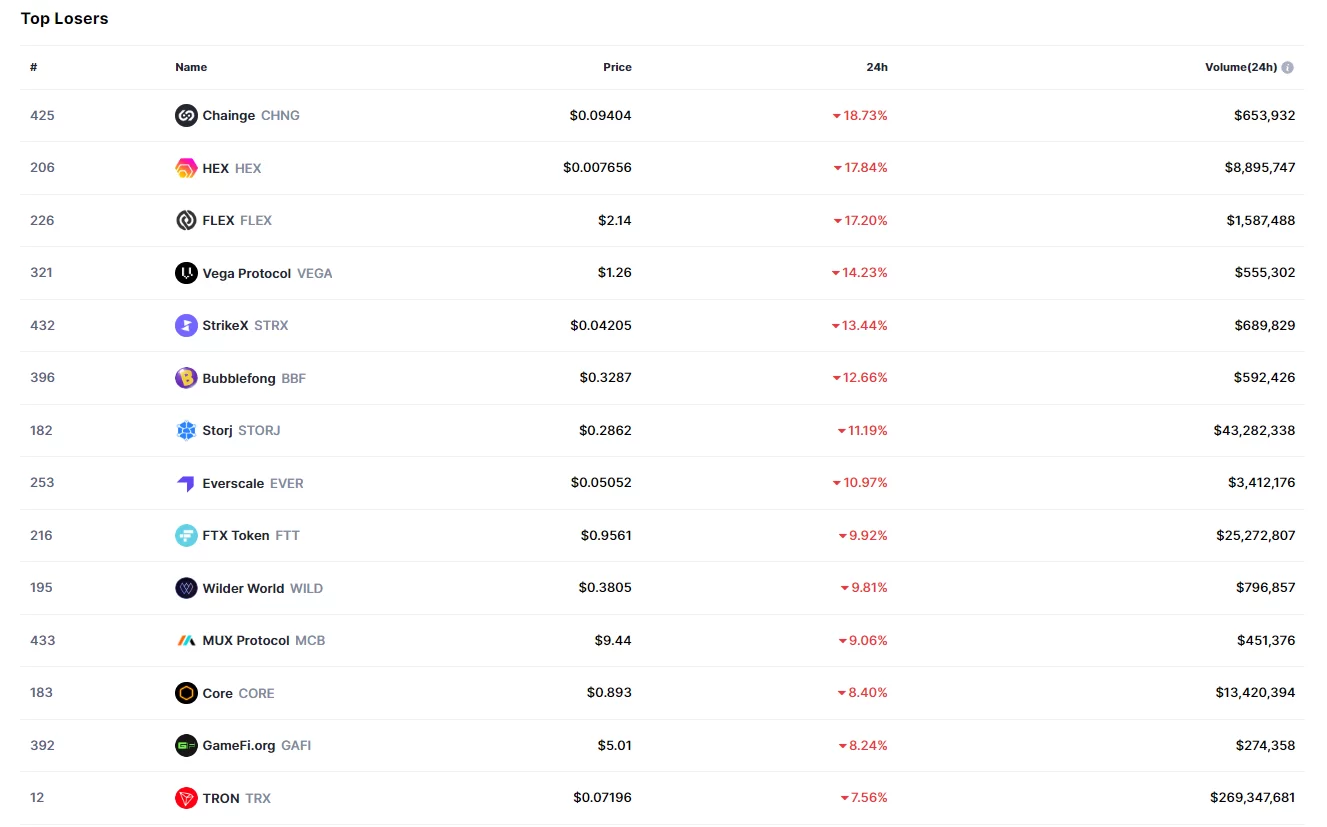Click the FLEX coin logo icon

tap(186, 221)
